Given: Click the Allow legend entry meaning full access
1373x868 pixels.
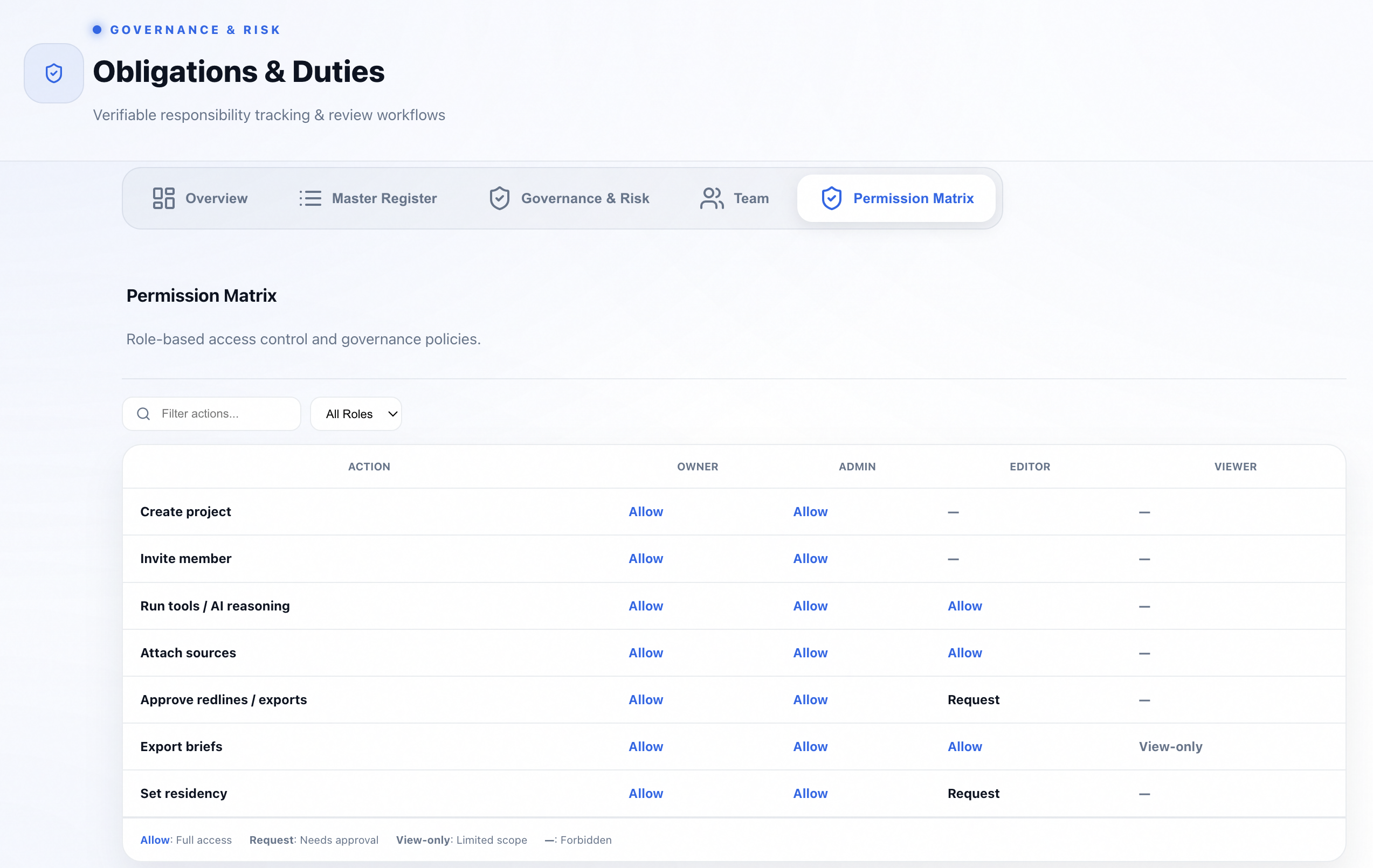Looking at the screenshot, I should coord(155,839).
